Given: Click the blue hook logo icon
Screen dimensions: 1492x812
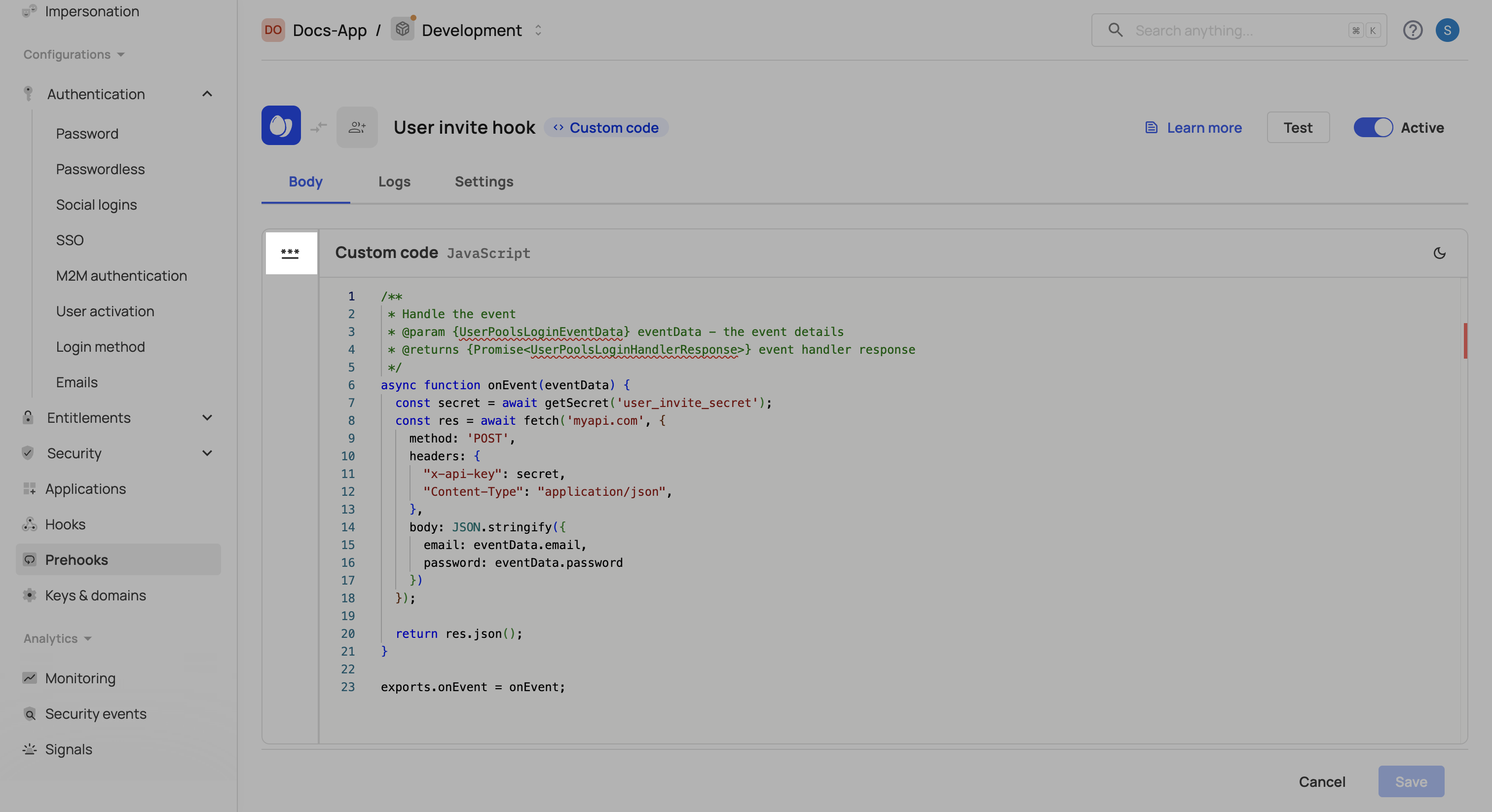Looking at the screenshot, I should coord(281,126).
